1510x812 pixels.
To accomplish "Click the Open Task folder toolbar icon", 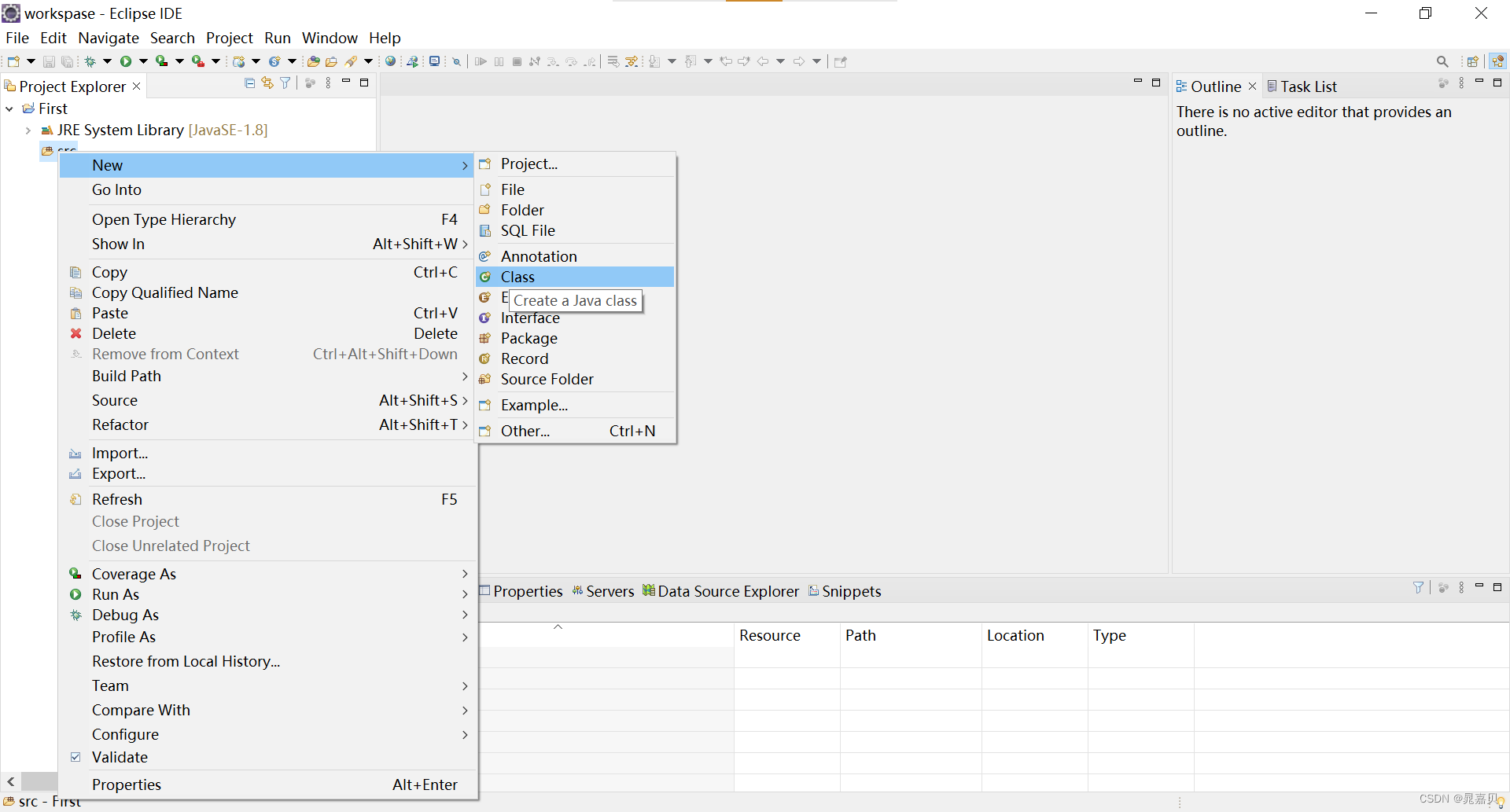I will [332, 61].
